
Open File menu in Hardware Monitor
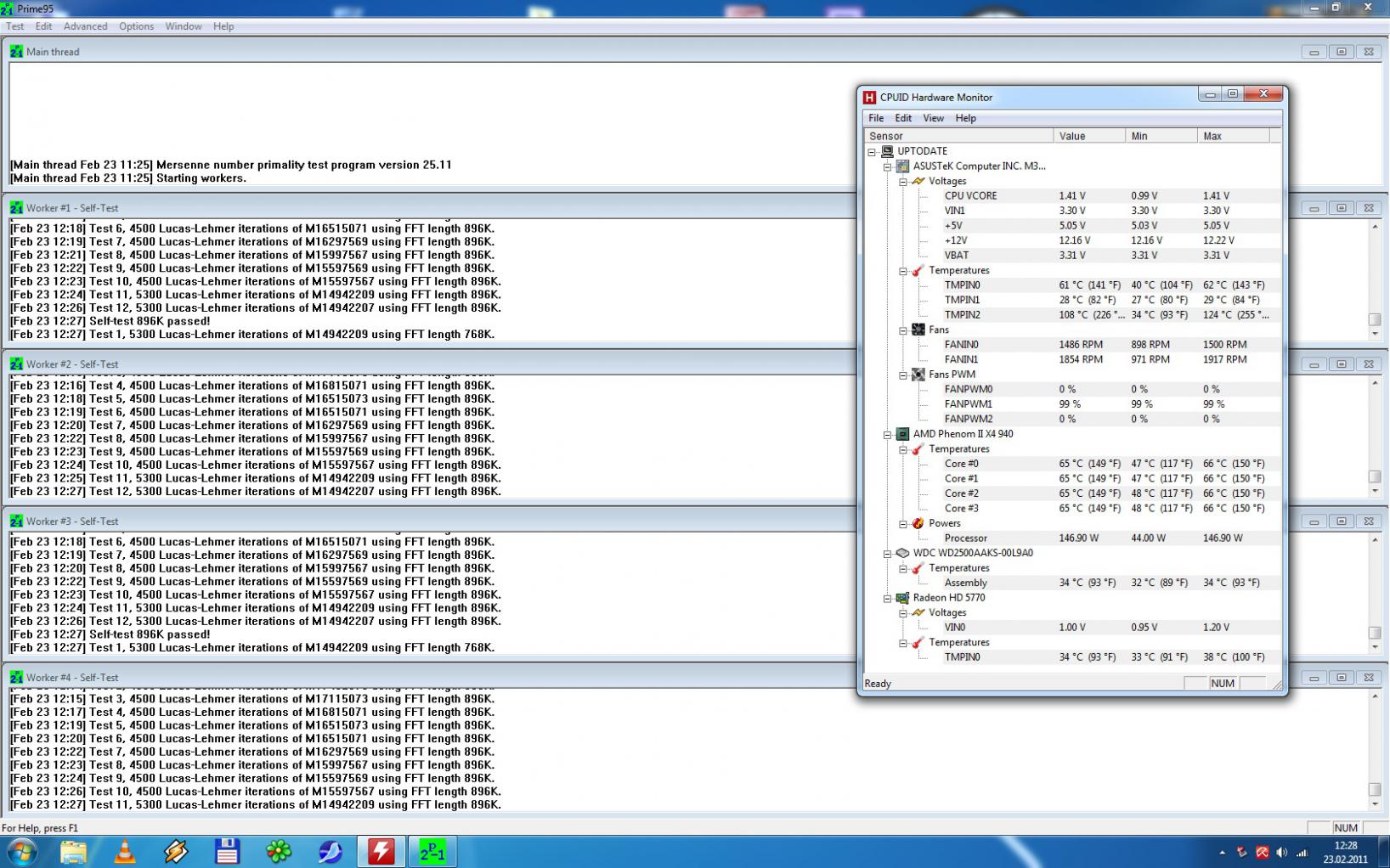pyautogui.click(x=876, y=118)
